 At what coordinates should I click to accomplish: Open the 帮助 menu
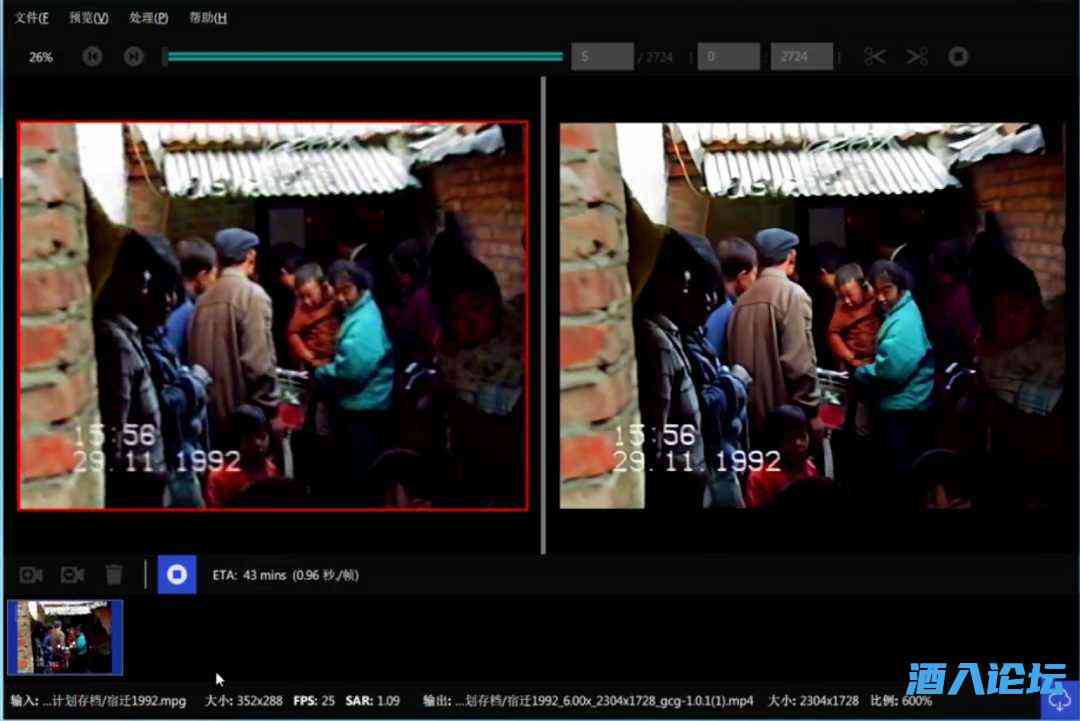click(207, 18)
